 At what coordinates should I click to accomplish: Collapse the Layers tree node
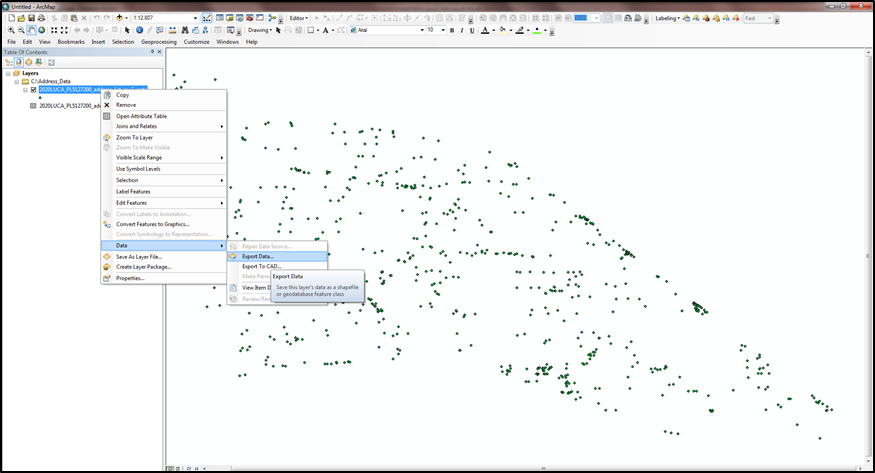[x=7, y=73]
